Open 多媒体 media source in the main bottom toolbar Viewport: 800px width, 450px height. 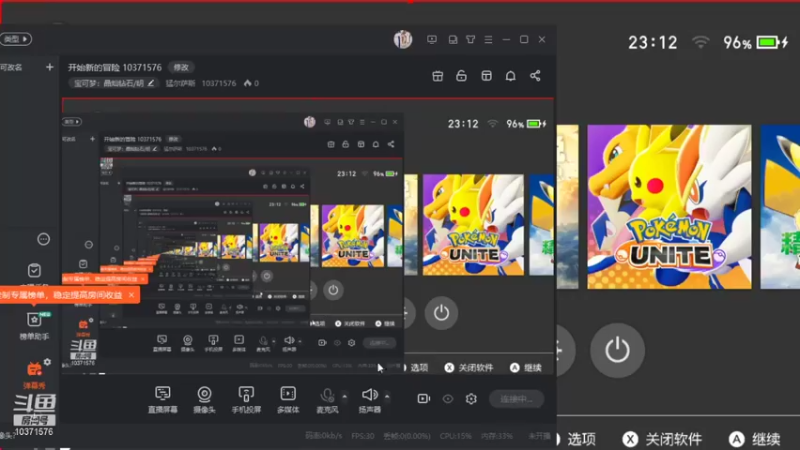(288, 399)
